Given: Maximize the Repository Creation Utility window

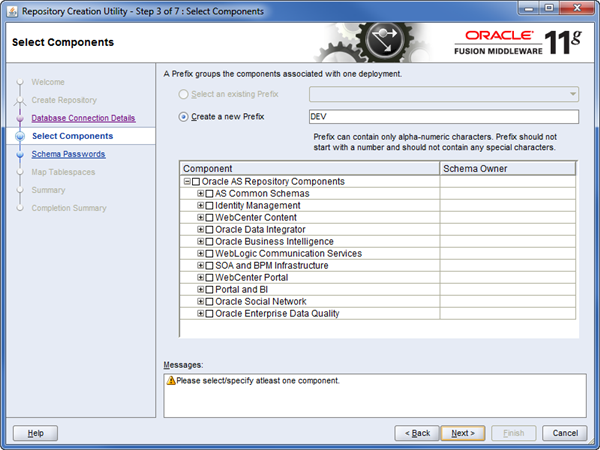Looking at the screenshot, I should coord(549,8).
